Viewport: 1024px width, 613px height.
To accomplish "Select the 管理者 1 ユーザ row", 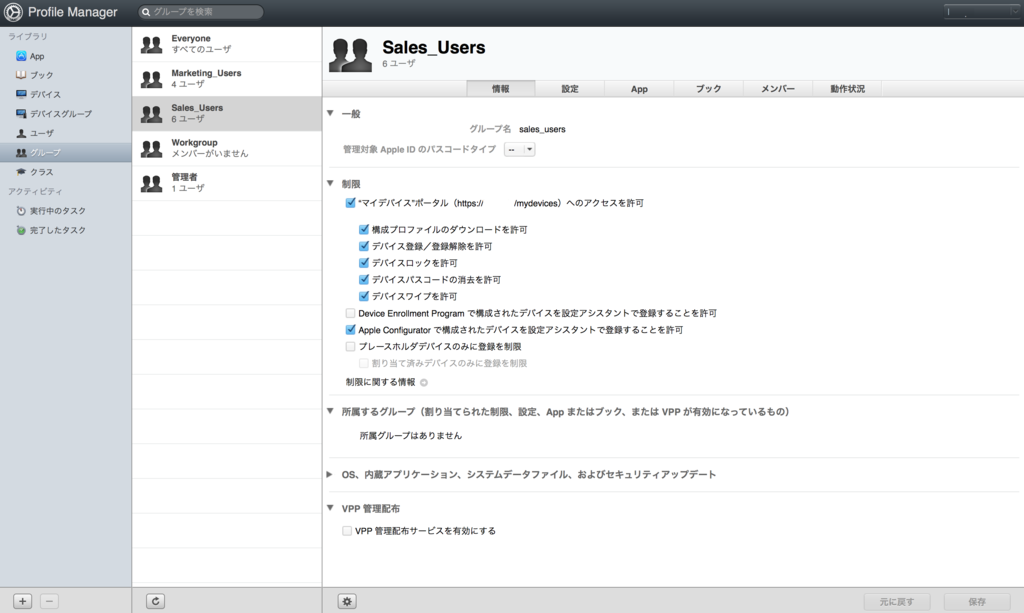I will (227, 183).
